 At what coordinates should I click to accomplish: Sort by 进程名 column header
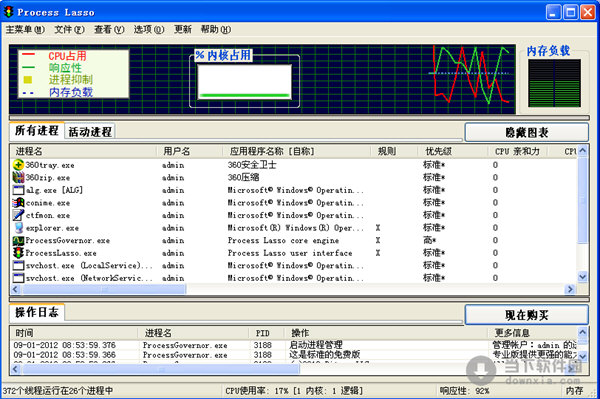click(x=83, y=151)
